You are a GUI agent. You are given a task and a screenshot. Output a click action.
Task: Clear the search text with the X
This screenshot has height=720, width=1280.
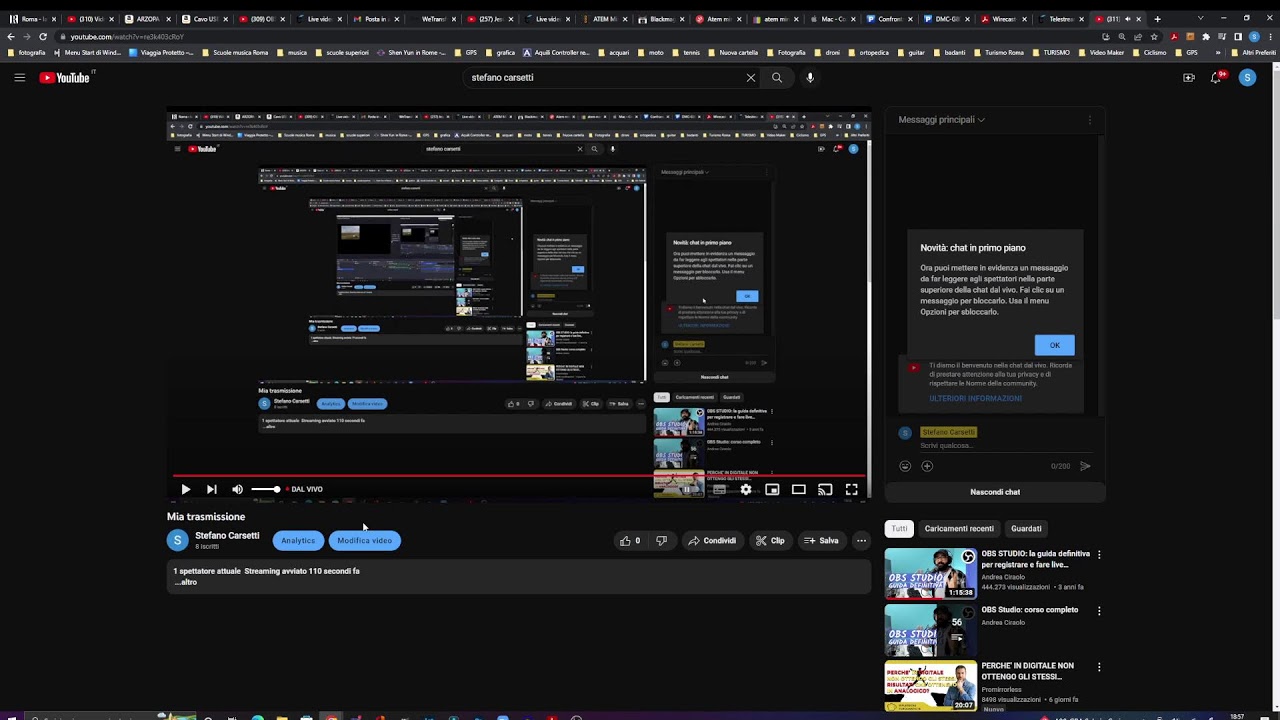tap(751, 77)
